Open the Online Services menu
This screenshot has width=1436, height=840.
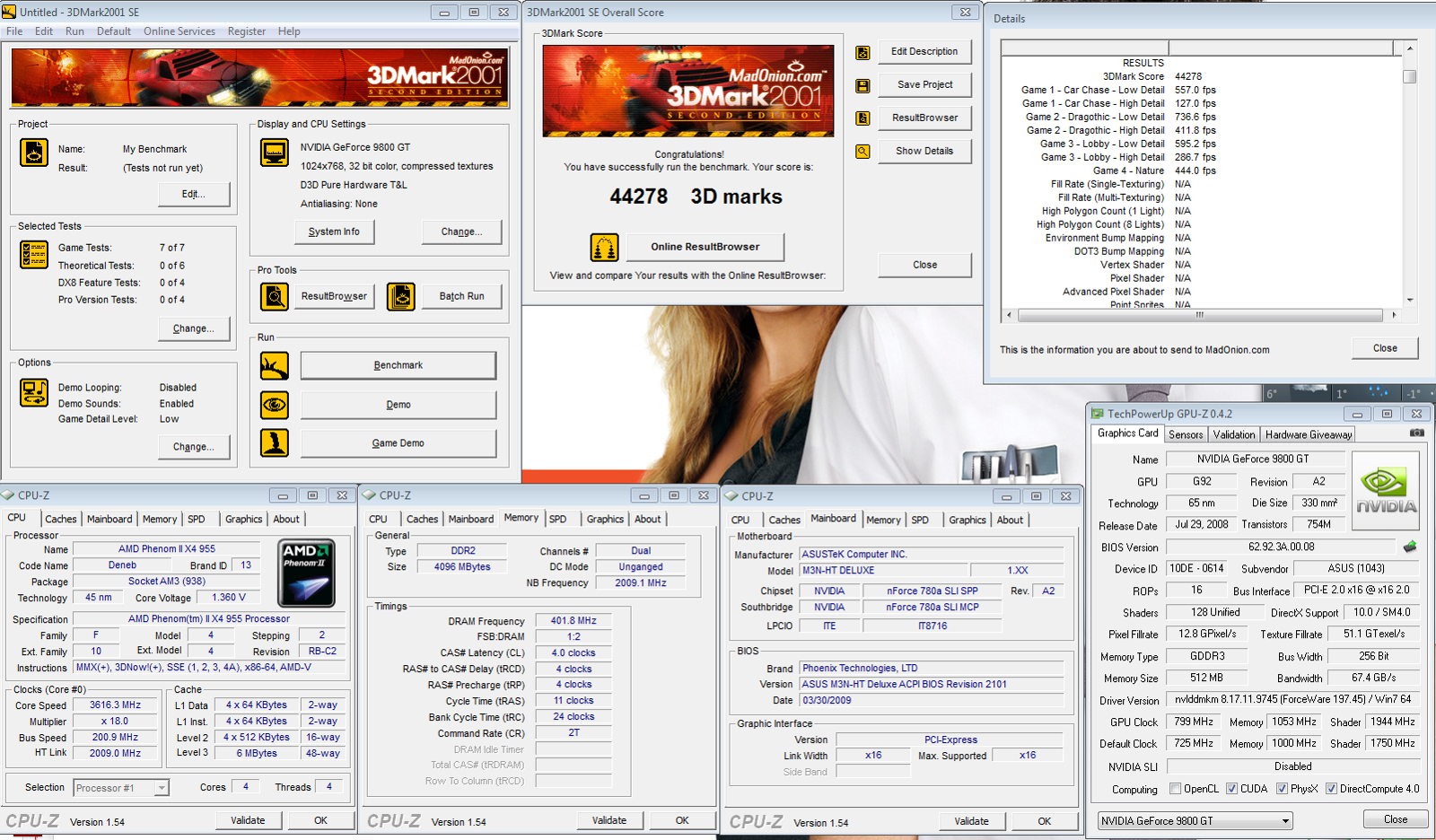click(179, 31)
